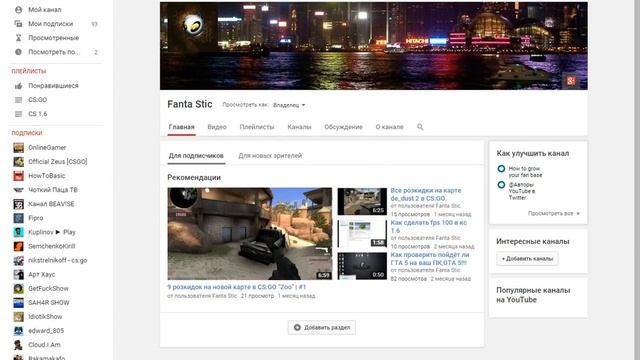
Task: Click the GTA 5 video thumbnail 0:50
Action: (362, 266)
